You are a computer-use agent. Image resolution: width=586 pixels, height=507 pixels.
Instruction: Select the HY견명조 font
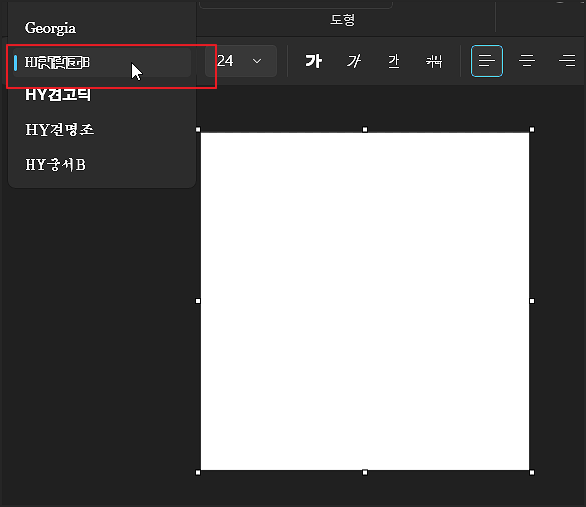(59, 130)
